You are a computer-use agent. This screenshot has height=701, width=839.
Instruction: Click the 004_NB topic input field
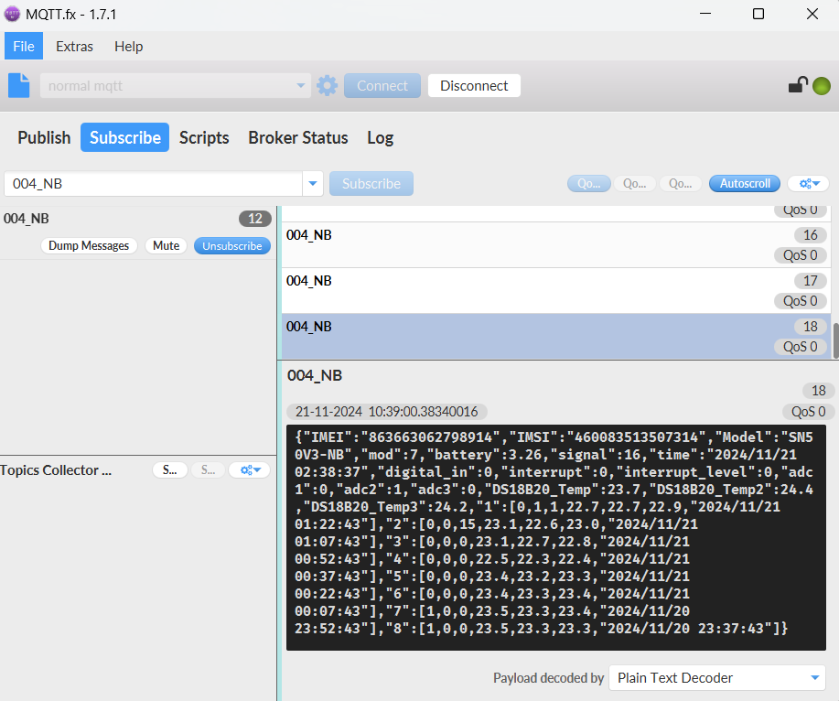click(154, 184)
